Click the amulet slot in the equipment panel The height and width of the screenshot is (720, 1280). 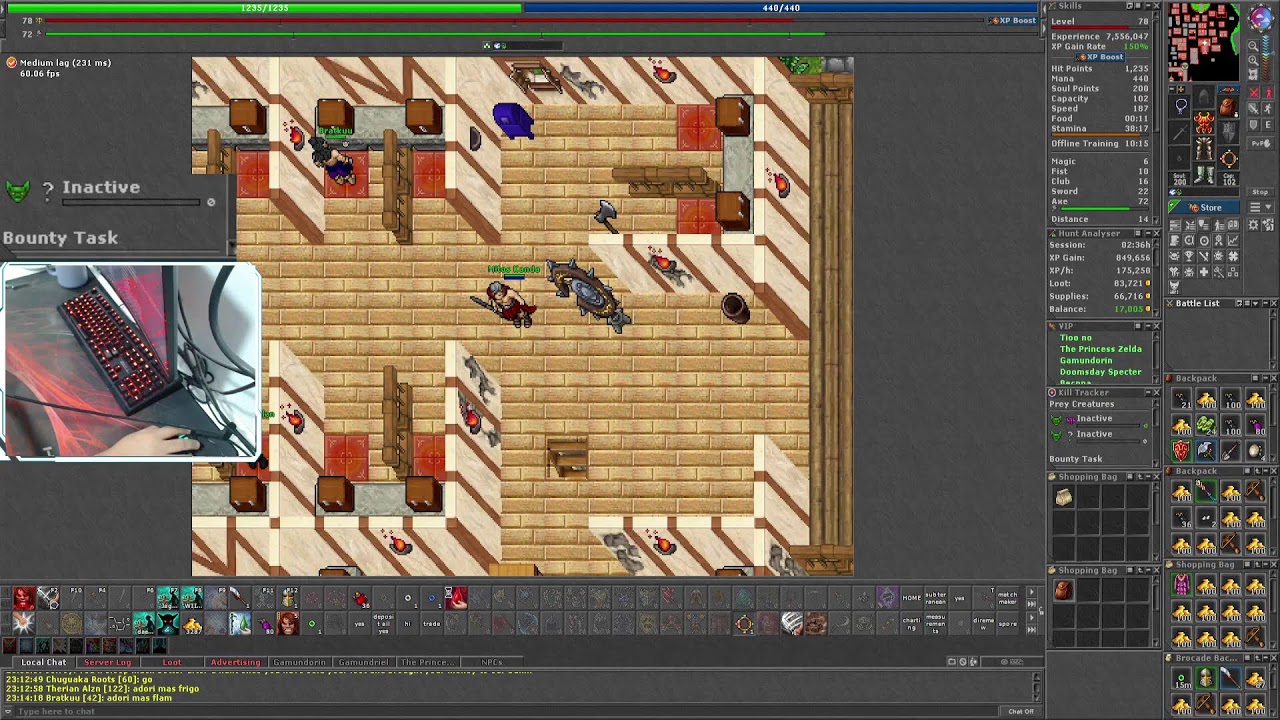tap(1181, 106)
